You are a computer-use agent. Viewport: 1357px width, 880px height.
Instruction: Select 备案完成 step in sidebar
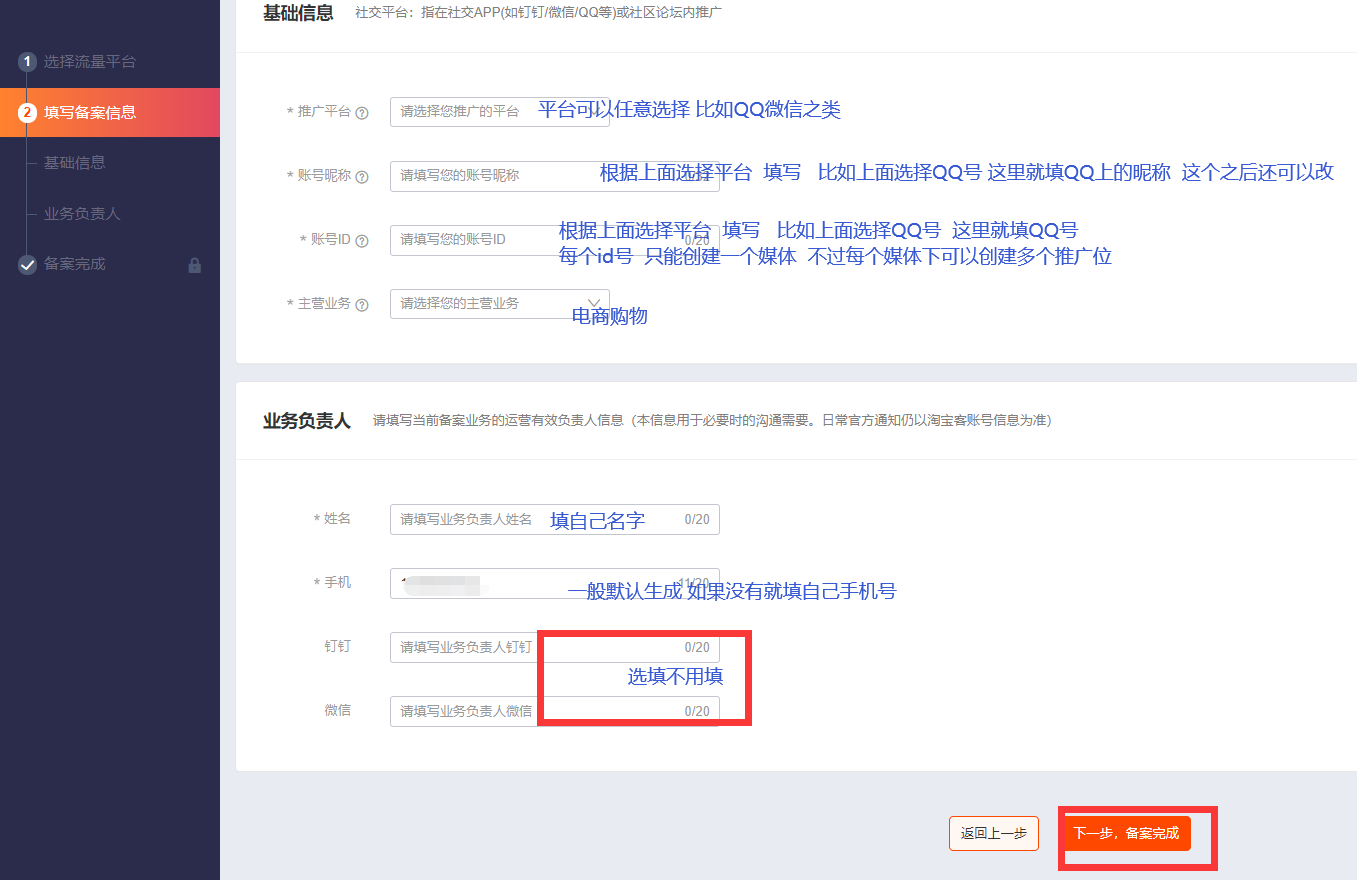pos(74,264)
